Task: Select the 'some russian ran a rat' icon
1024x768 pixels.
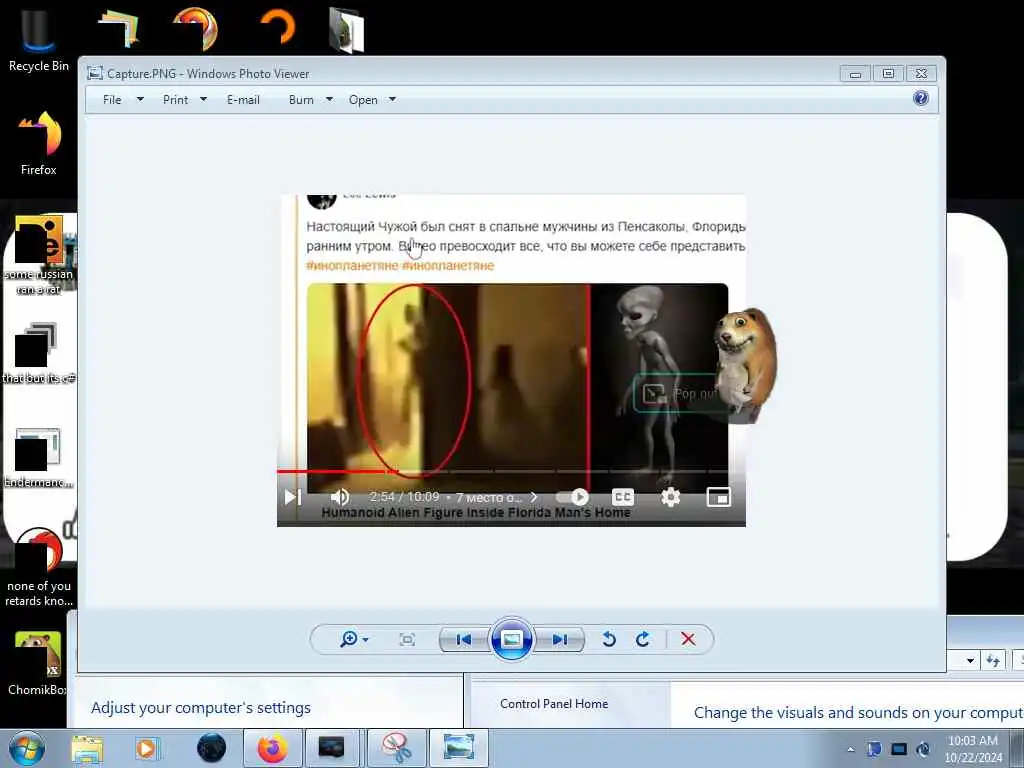Action: (x=39, y=256)
